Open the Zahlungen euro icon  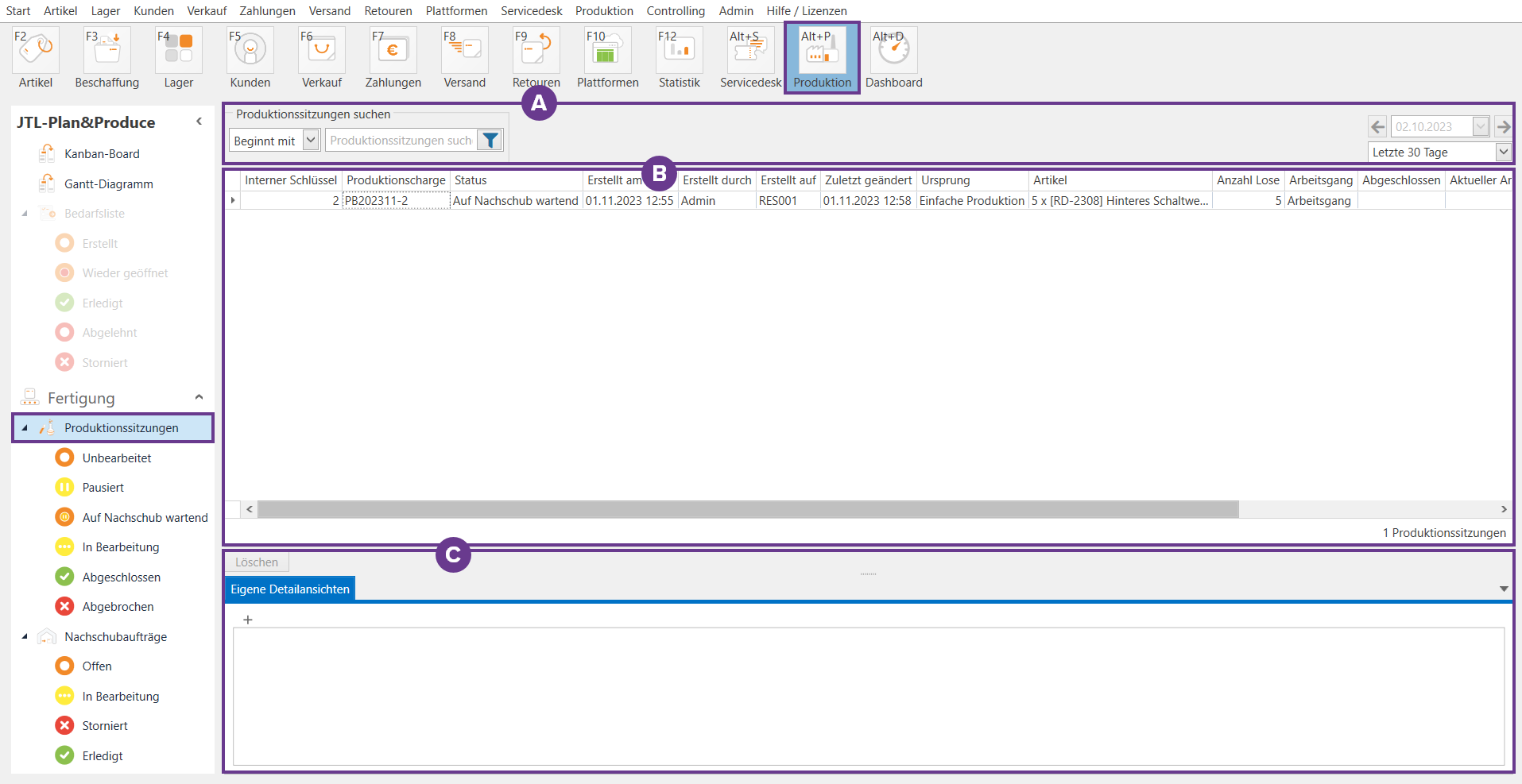pos(393,50)
